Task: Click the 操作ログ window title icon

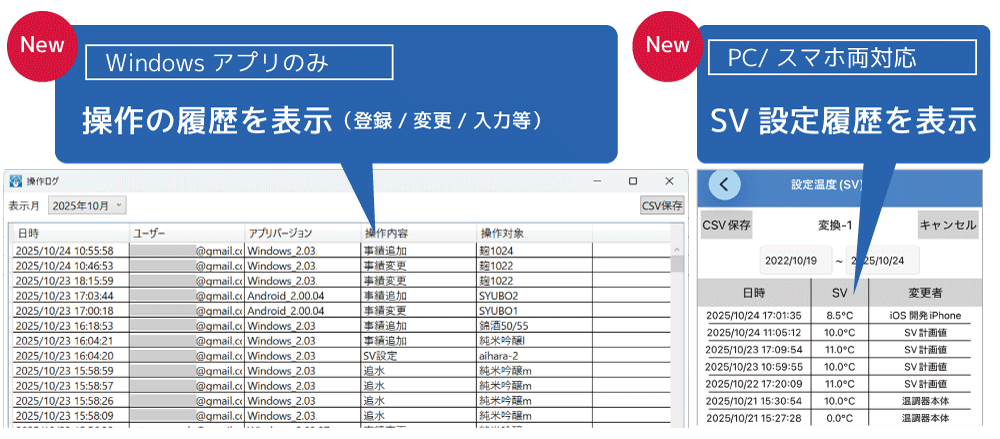Action: point(16,181)
